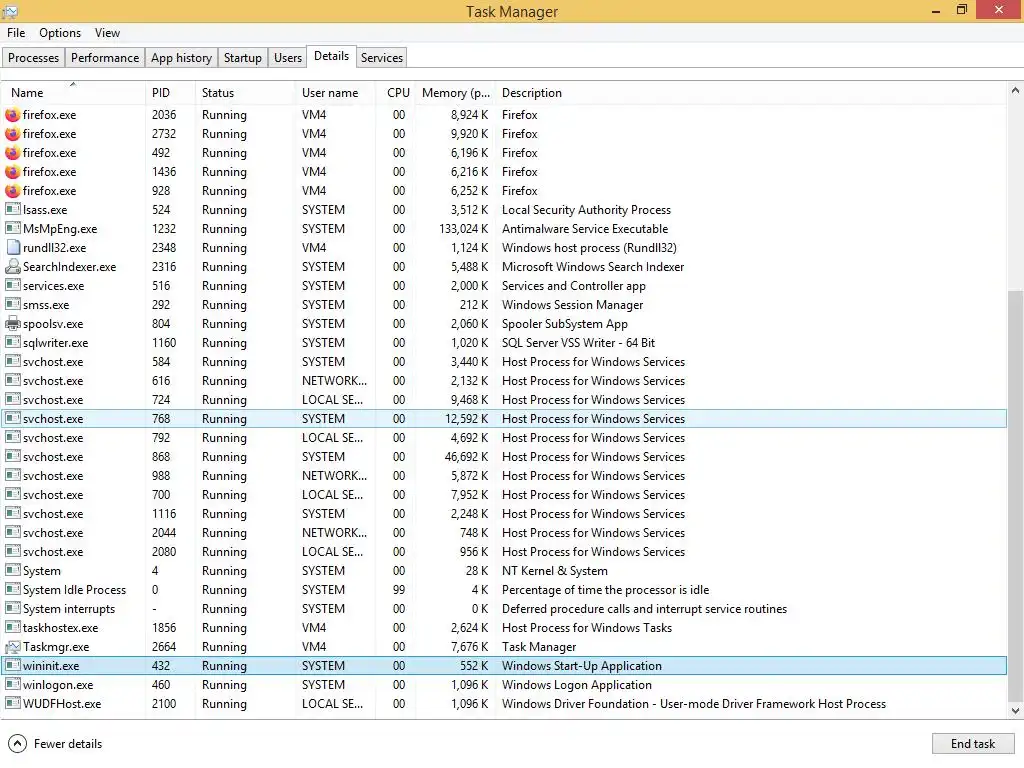Click description Spooler SubSystem App
Image resolution: width=1024 pixels, height=768 pixels.
[564, 324]
